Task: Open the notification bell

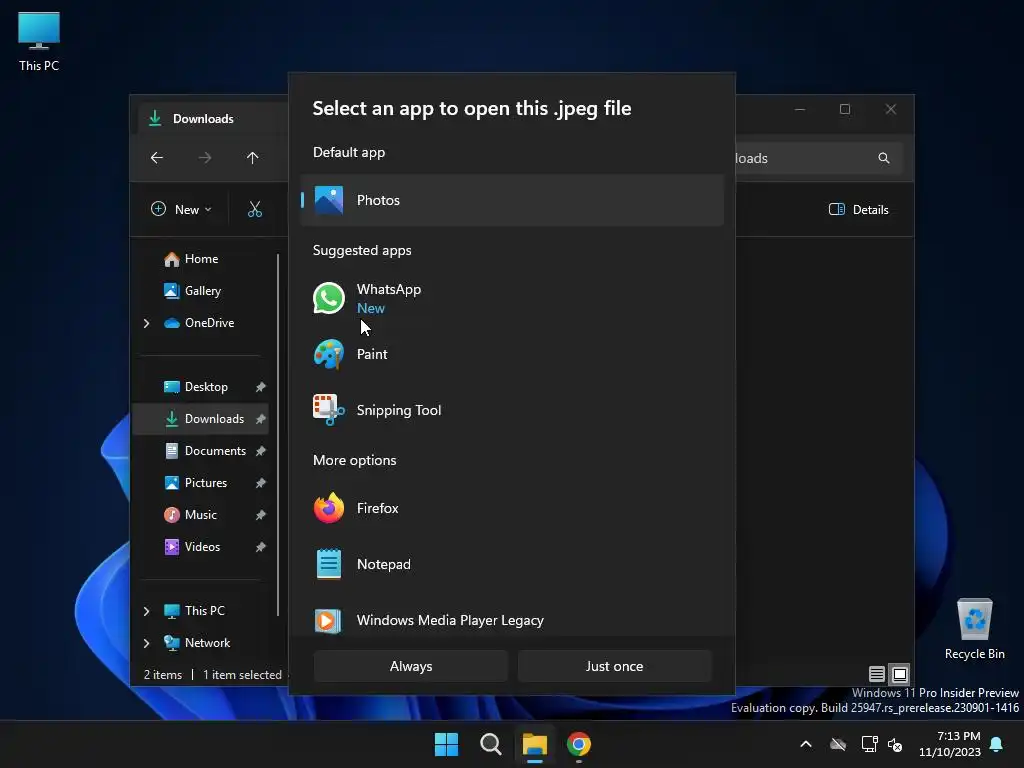Action: [x=997, y=744]
